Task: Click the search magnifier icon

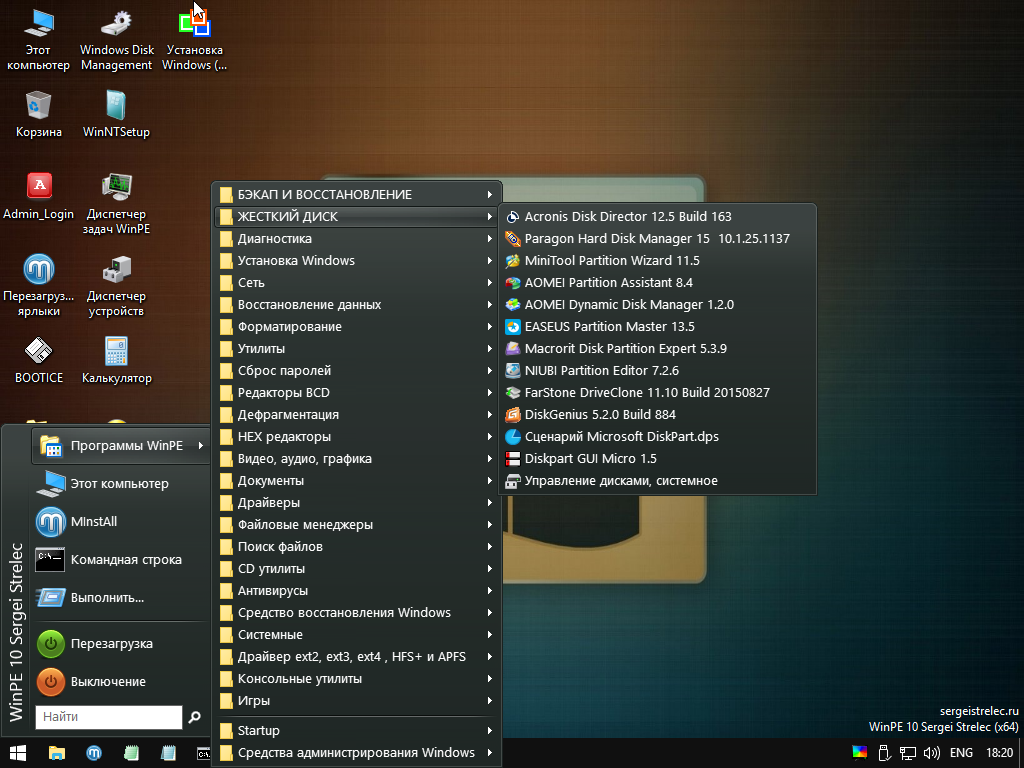Action: (x=194, y=717)
